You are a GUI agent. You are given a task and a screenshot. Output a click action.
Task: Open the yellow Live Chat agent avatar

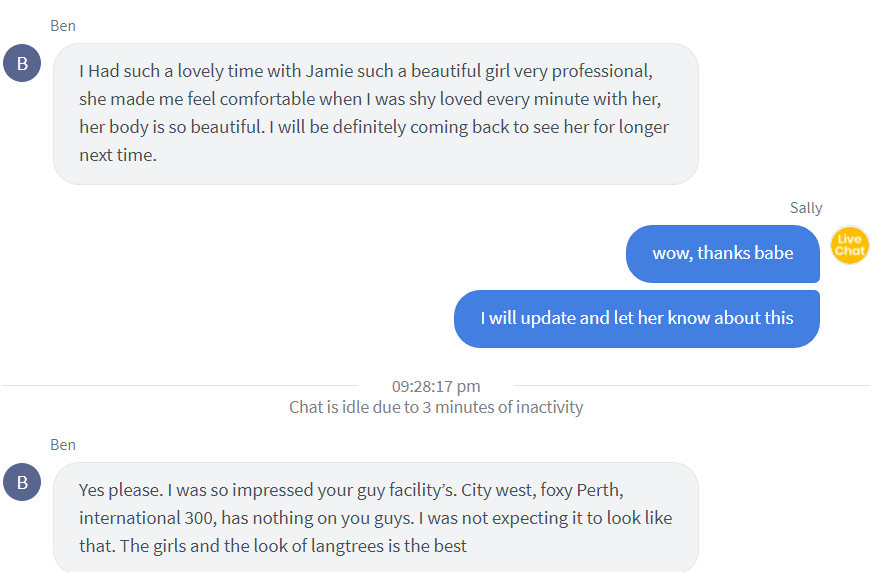click(x=850, y=245)
